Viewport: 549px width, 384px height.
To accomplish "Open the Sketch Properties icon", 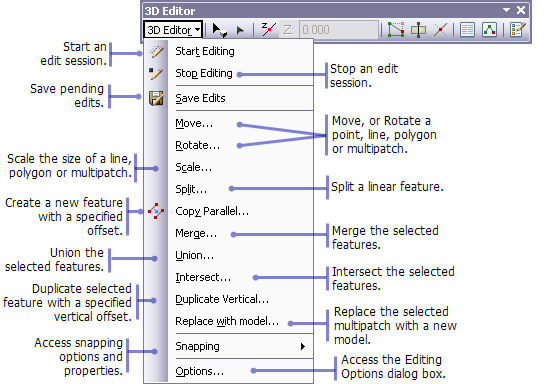I will [x=489, y=30].
